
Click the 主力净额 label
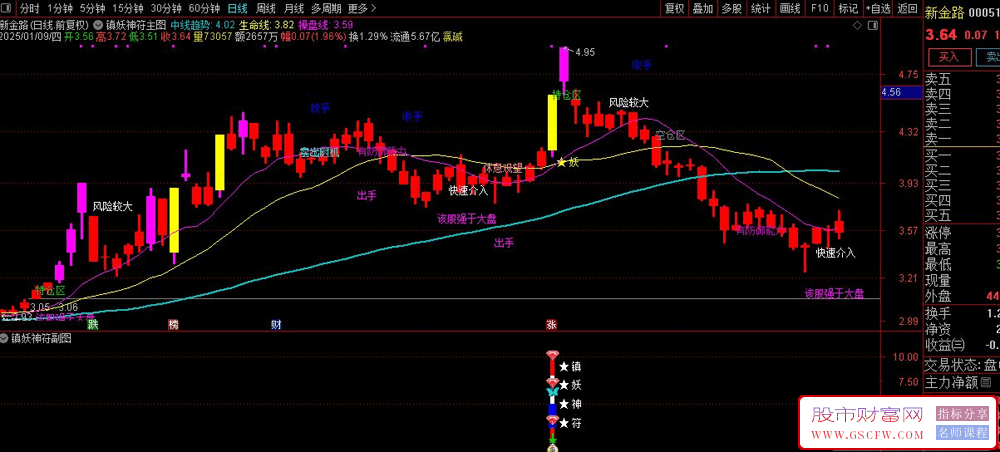coord(952,383)
